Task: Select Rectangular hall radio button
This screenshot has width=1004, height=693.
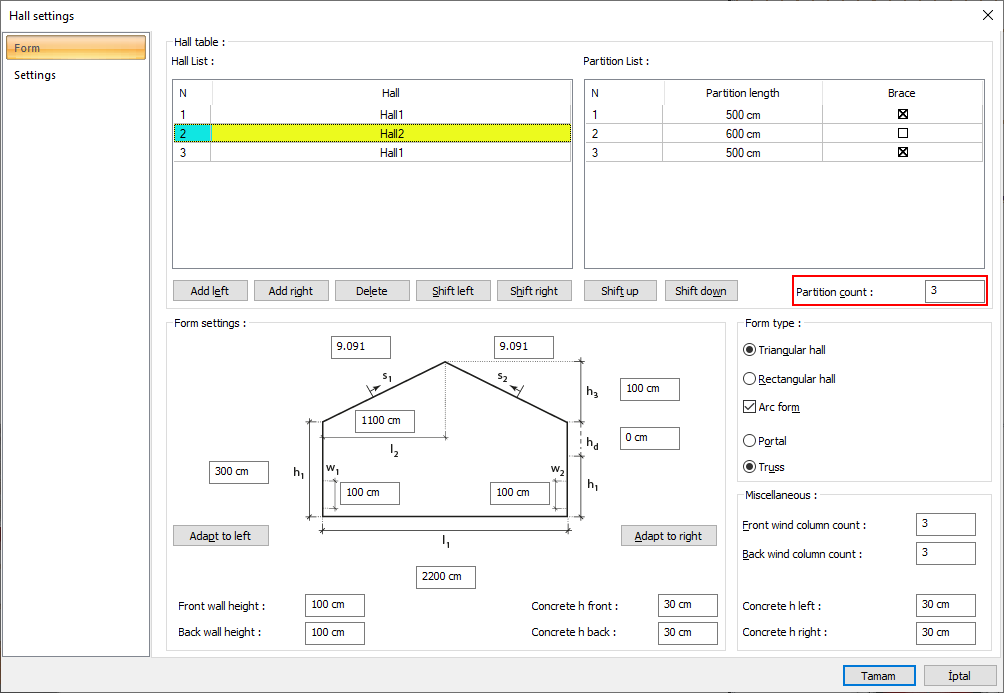Action: [x=750, y=379]
